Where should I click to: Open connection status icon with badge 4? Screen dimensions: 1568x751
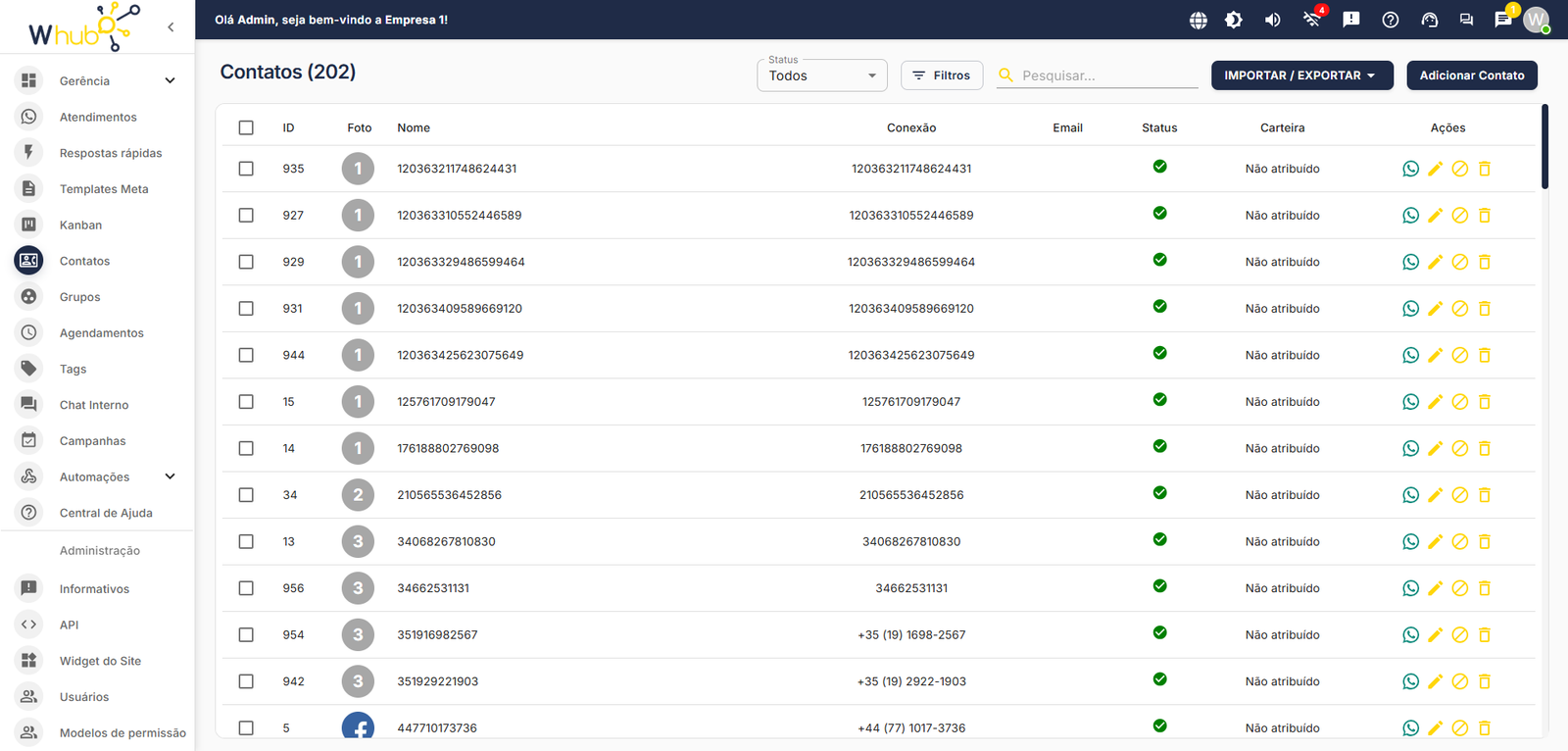[1311, 20]
